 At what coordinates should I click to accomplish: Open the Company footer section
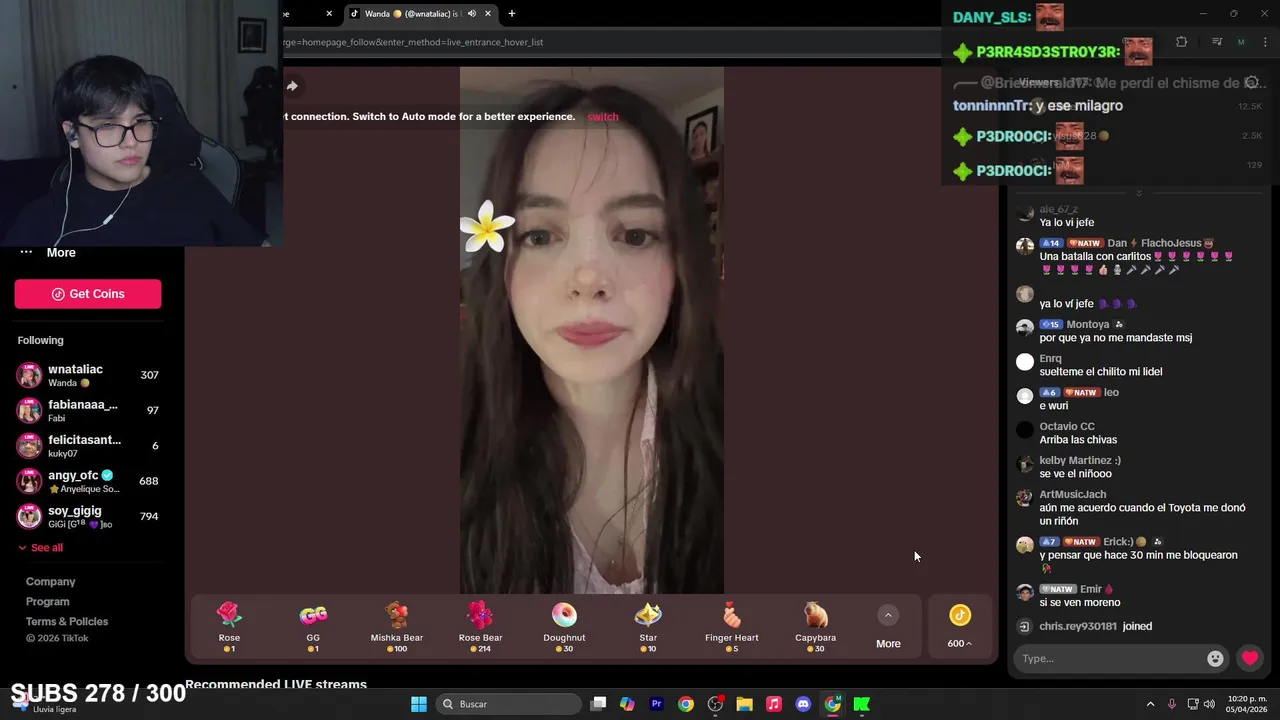pos(51,582)
